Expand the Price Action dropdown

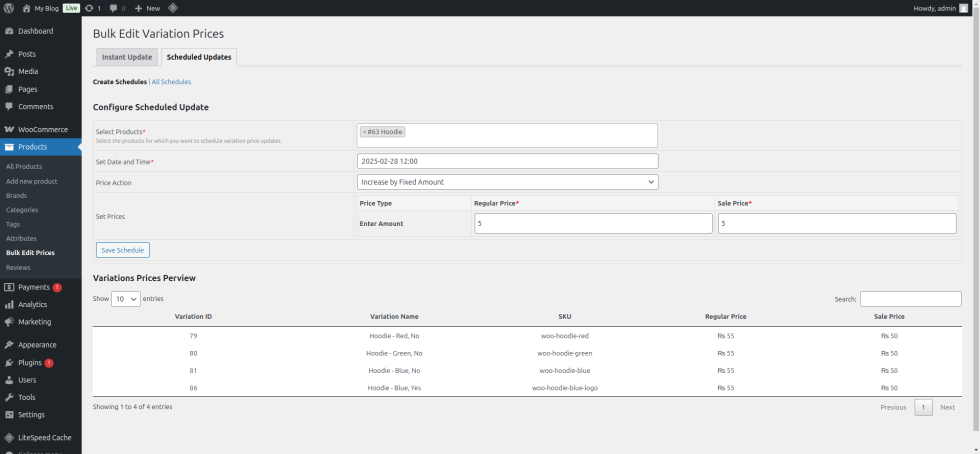coord(507,182)
